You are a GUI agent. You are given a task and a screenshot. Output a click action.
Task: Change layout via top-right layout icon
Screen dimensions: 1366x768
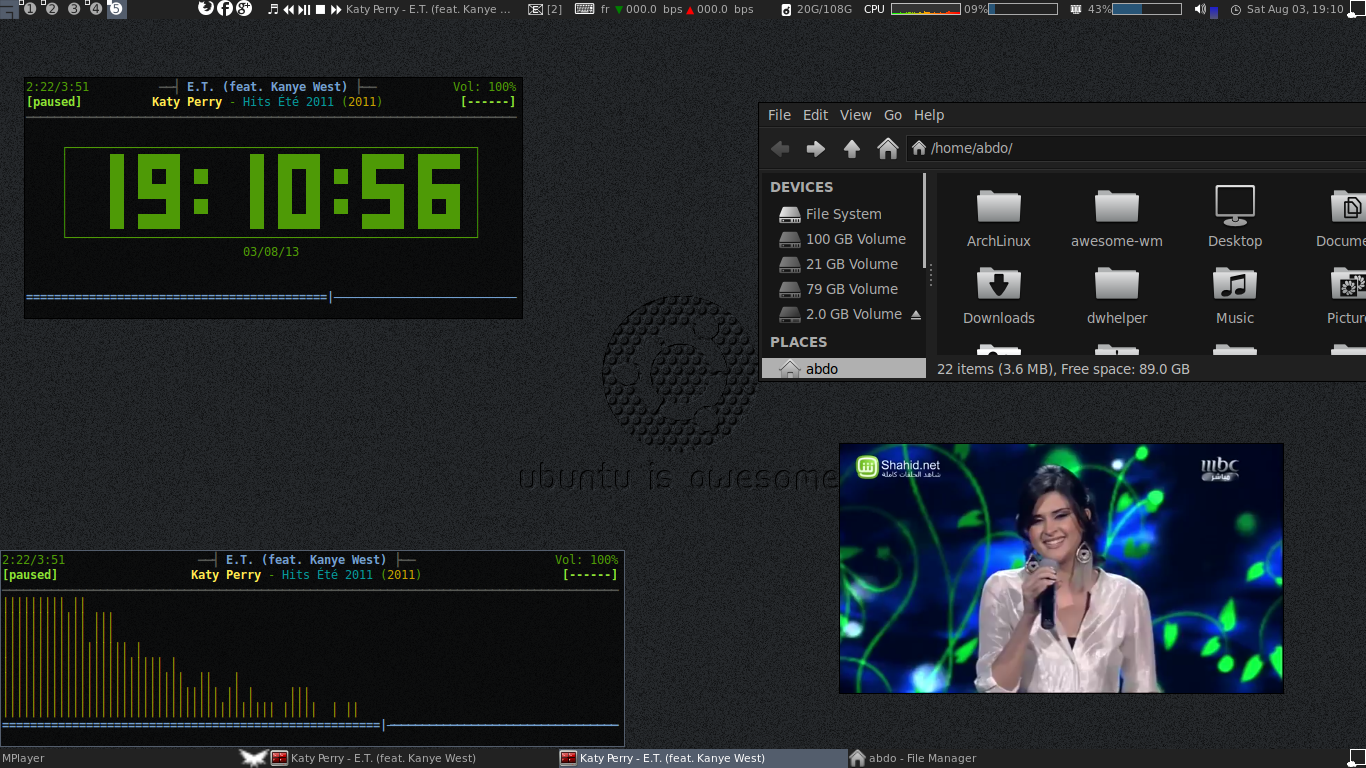pyautogui.click(x=1357, y=9)
